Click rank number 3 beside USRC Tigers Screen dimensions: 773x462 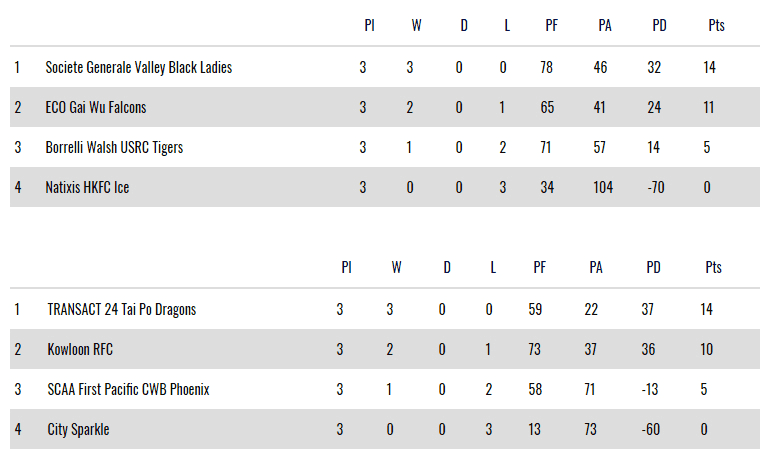tap(17, 148)
